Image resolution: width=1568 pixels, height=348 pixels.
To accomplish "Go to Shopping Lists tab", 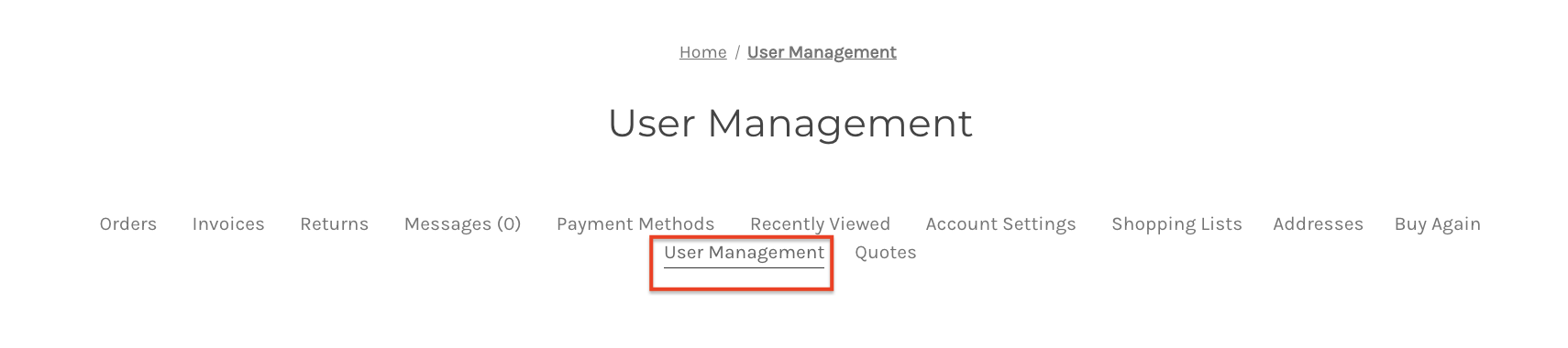I will click(x=1176, y=224).
